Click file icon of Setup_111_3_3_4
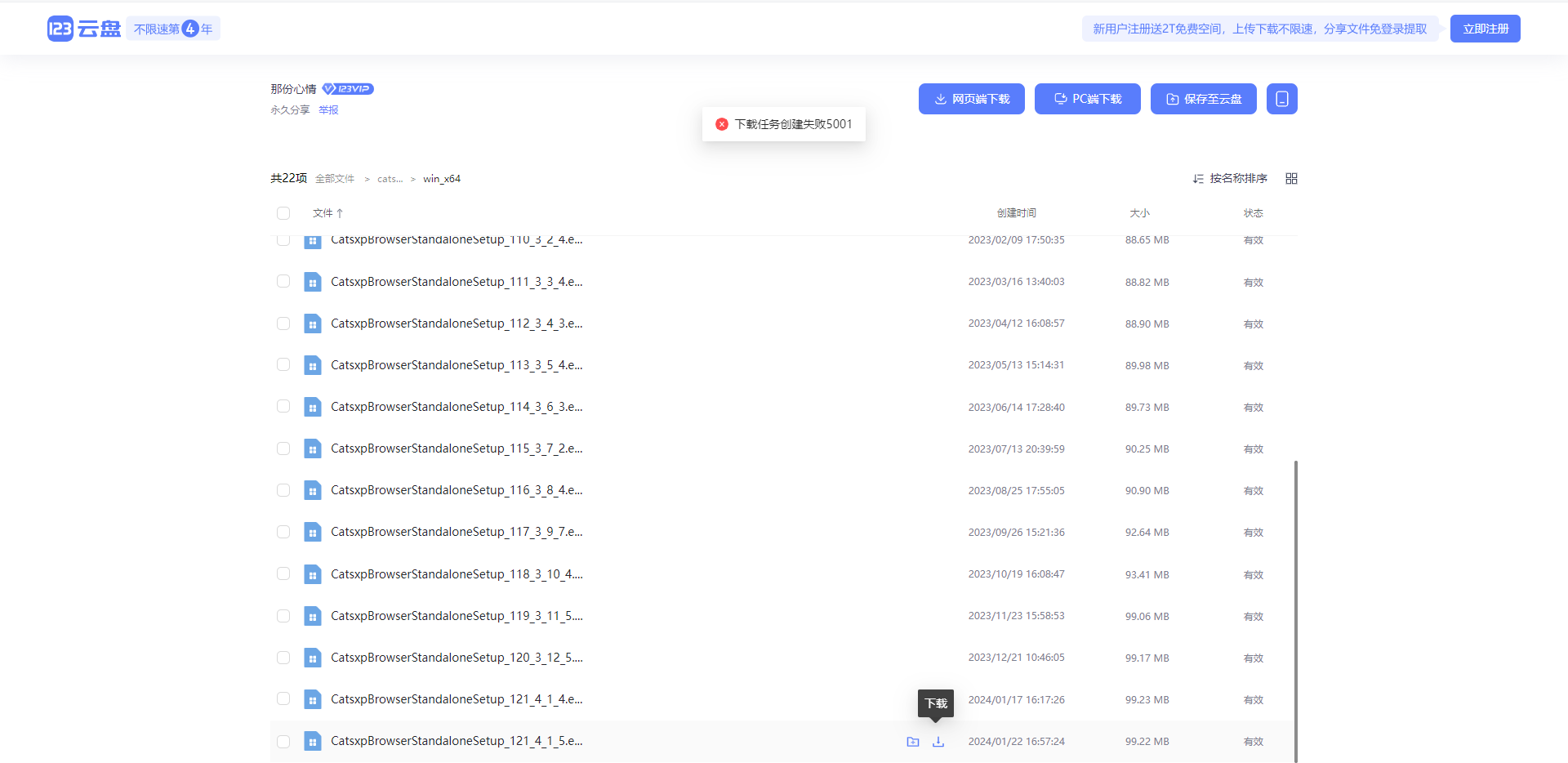Viewport: 1568px width, 763px height. (x=313, y=282)
